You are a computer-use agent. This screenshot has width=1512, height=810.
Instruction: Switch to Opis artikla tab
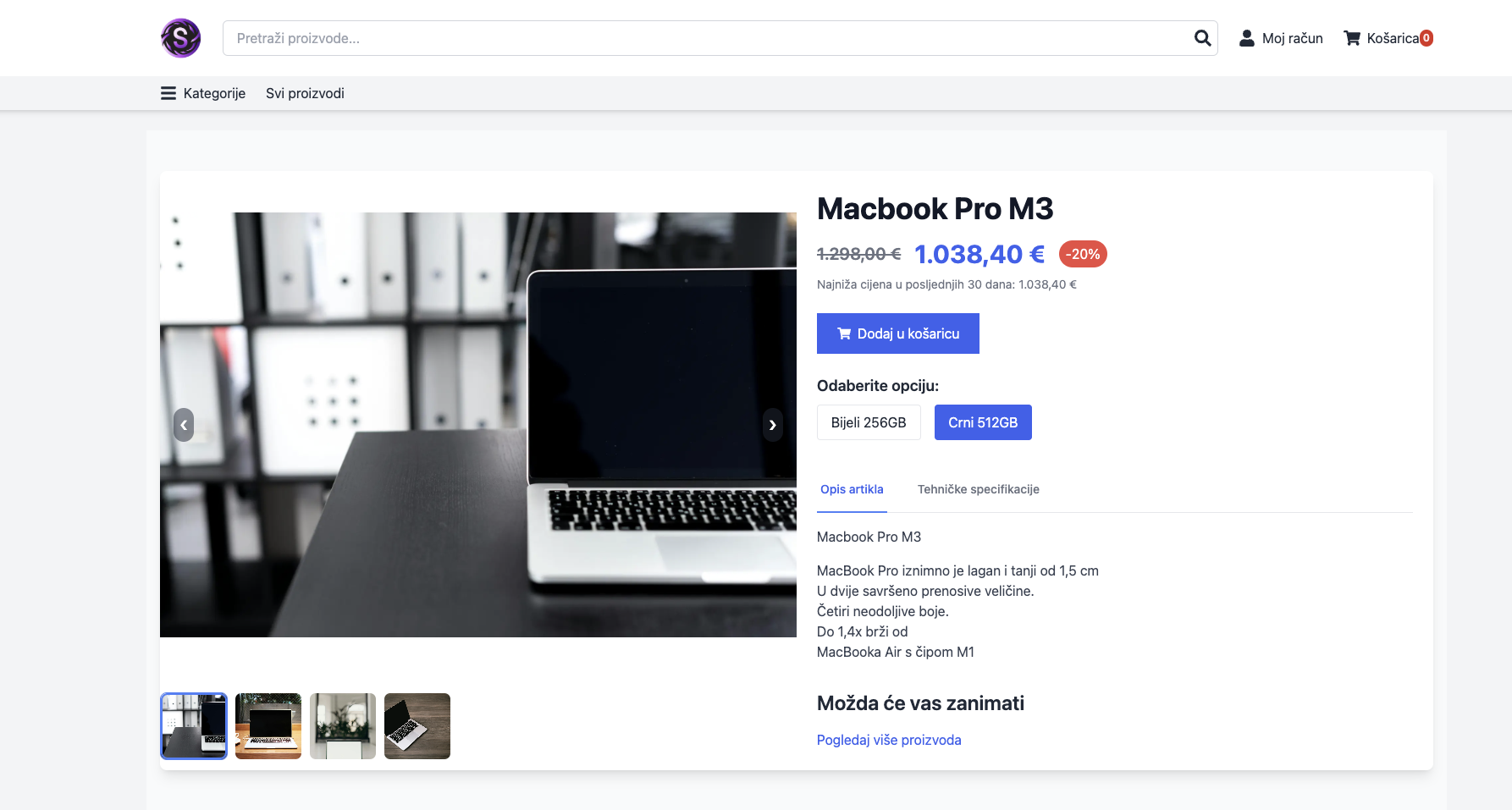(852, 489)
